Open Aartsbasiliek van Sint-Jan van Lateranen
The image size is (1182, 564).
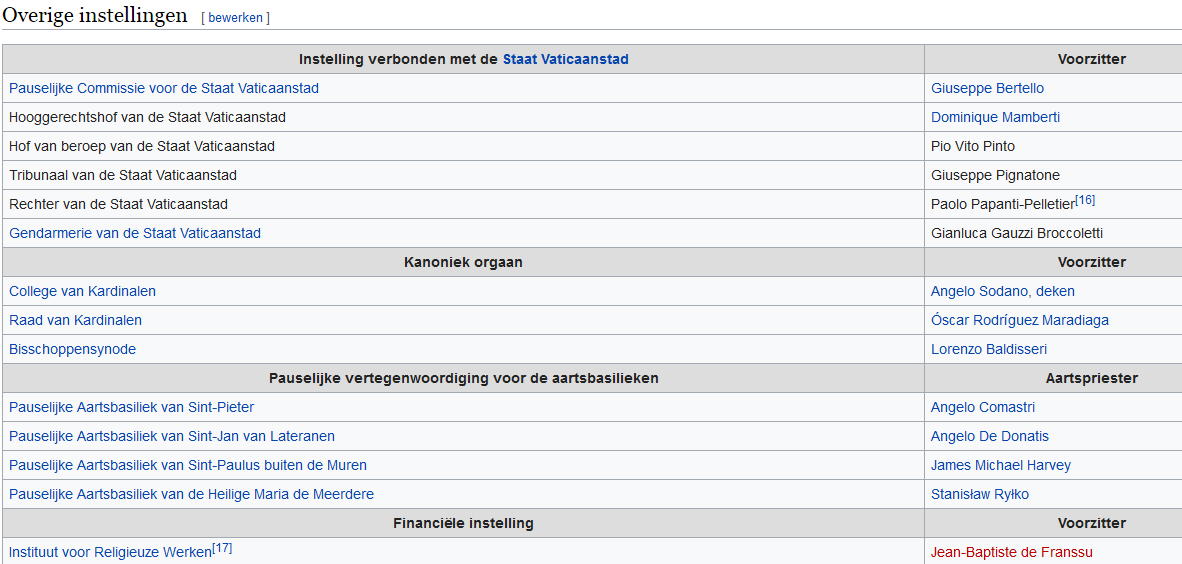tap(172, 436)
